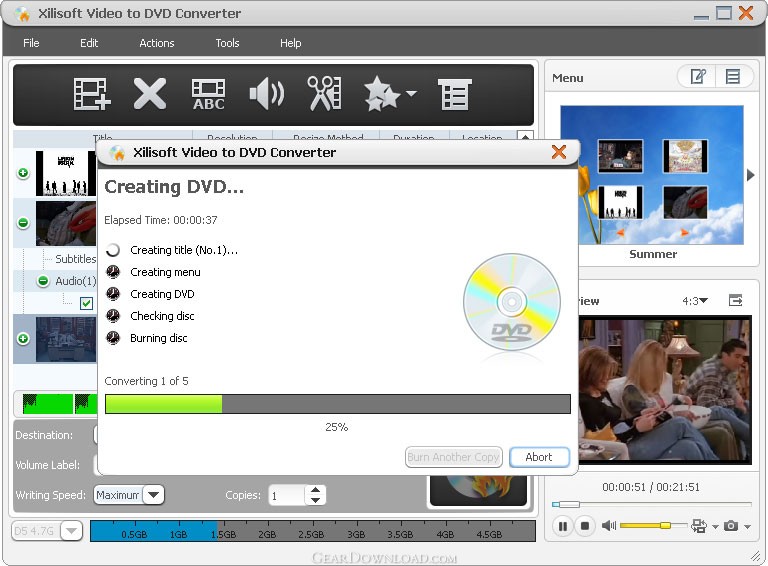Close the Creating DVD dialog
This screenshot has width=768, height=566.
click(558, 152)
